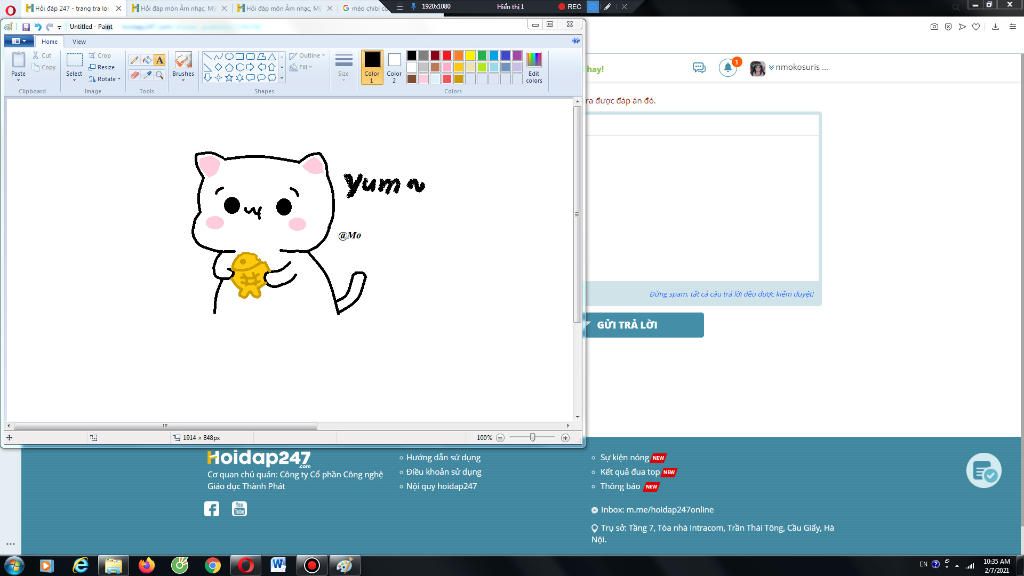
Task: Click the Opera send flow icon
Action: (x=962, y=27)
